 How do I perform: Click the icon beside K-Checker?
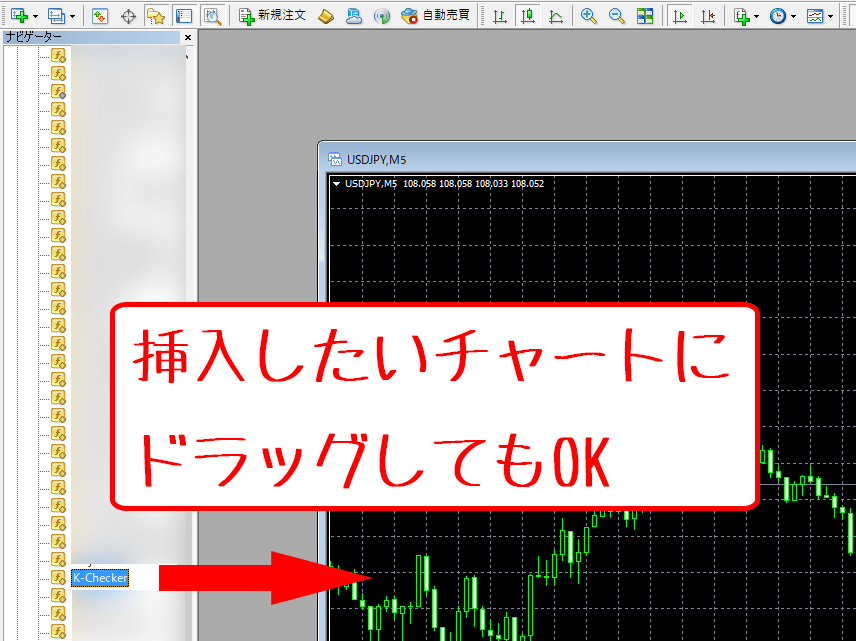click(58, 577)
